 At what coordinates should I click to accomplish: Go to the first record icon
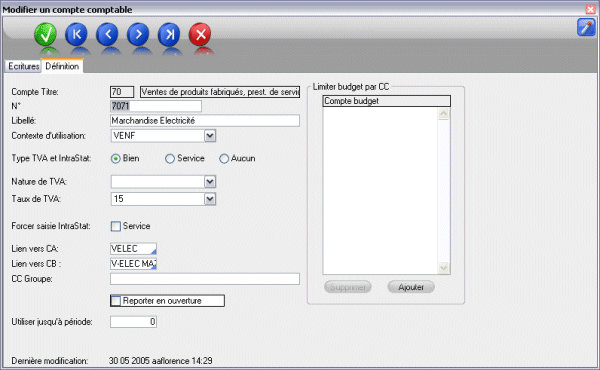coord(76,34)
